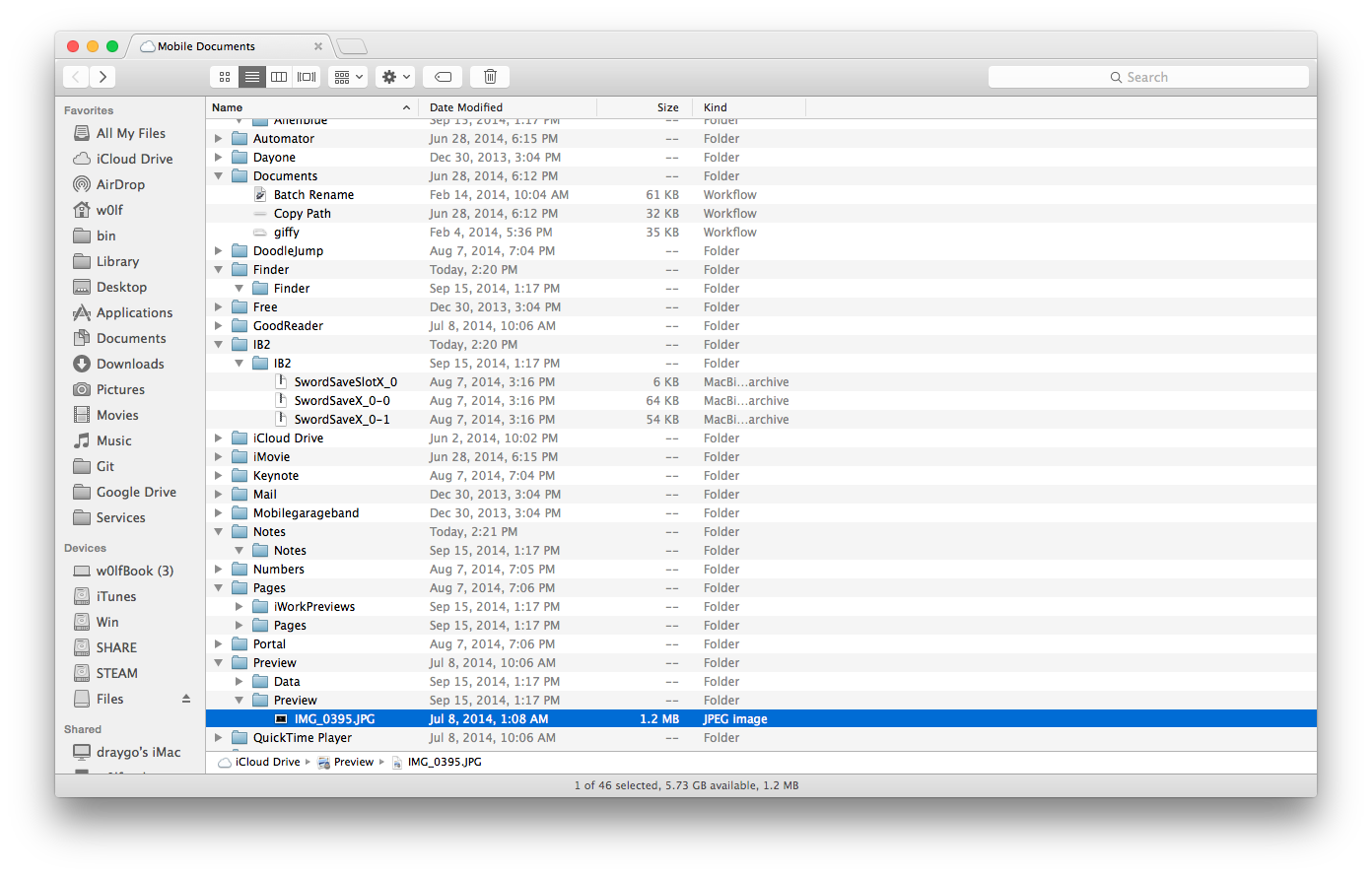
Task: Select the Copy Path workflow
Action: [x=761, y=214]
